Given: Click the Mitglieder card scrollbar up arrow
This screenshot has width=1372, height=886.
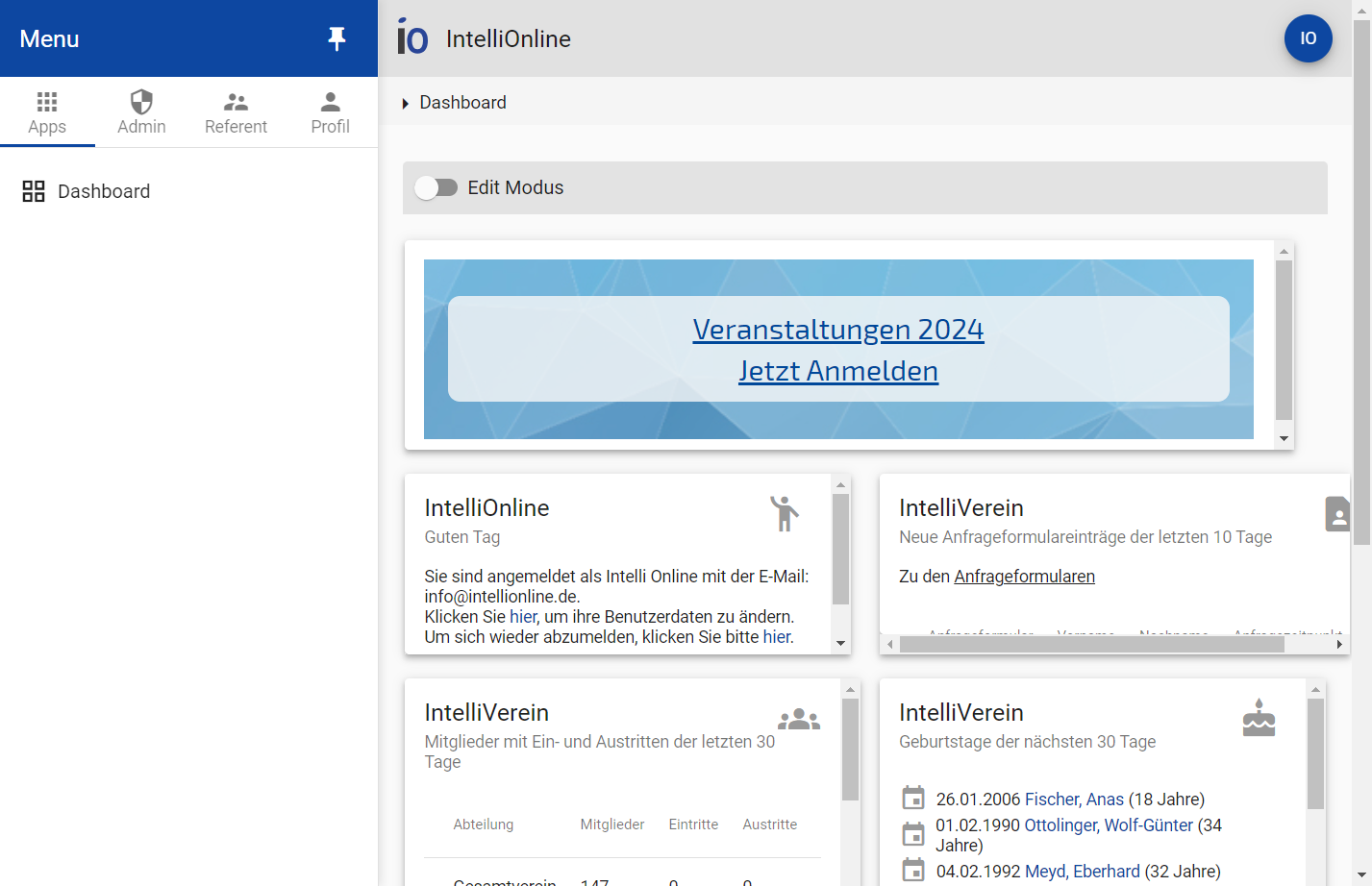Looking at the screenshot, I should tap(850, 689).
